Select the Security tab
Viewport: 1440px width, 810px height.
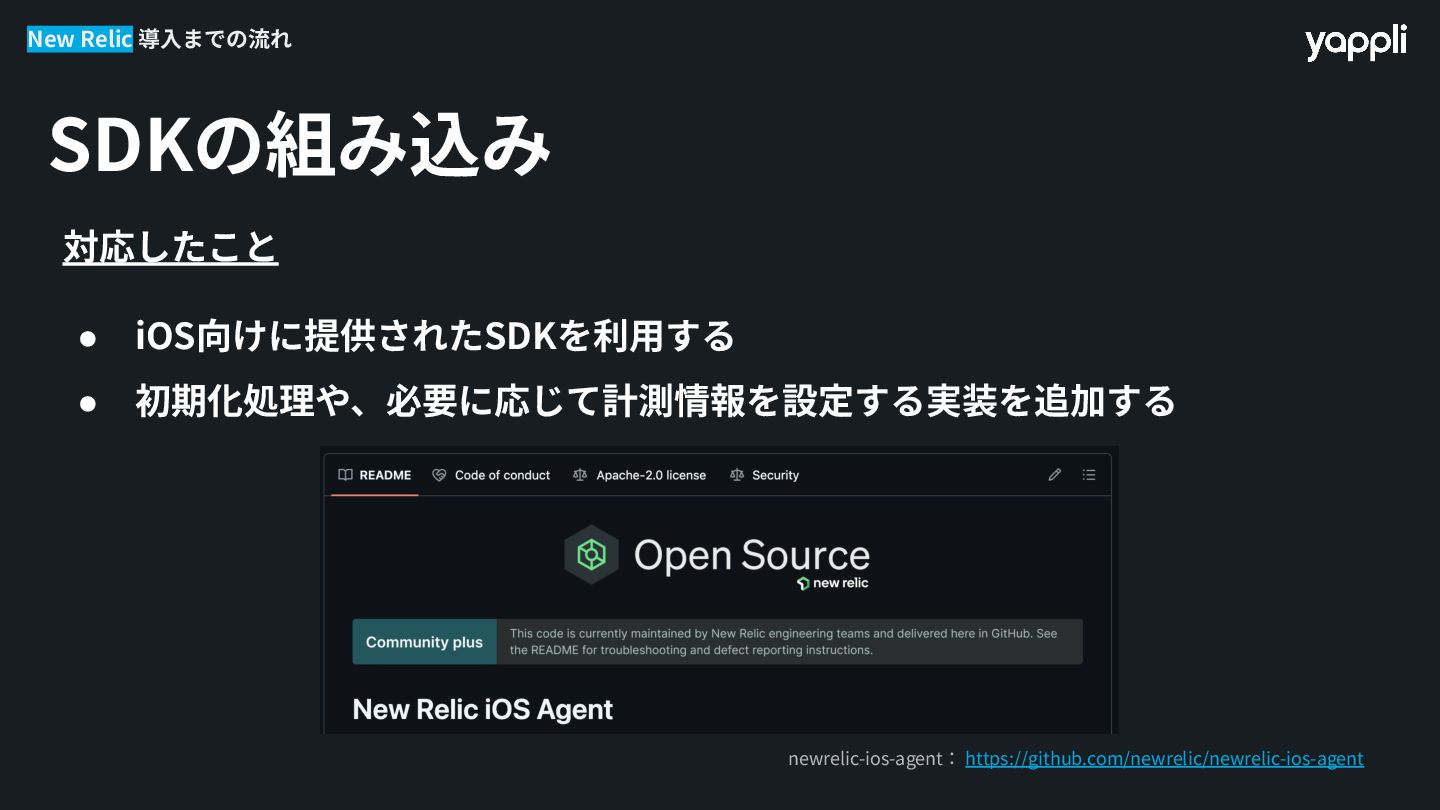click(x=764, y=475)
